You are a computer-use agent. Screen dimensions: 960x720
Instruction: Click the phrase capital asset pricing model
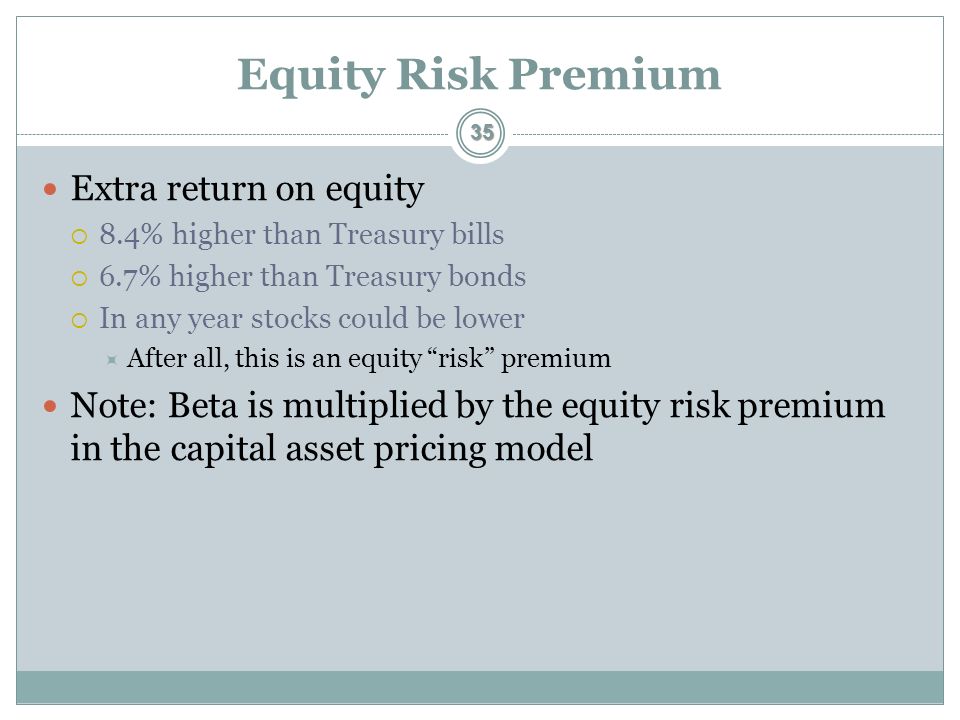(x=381, y=449)
